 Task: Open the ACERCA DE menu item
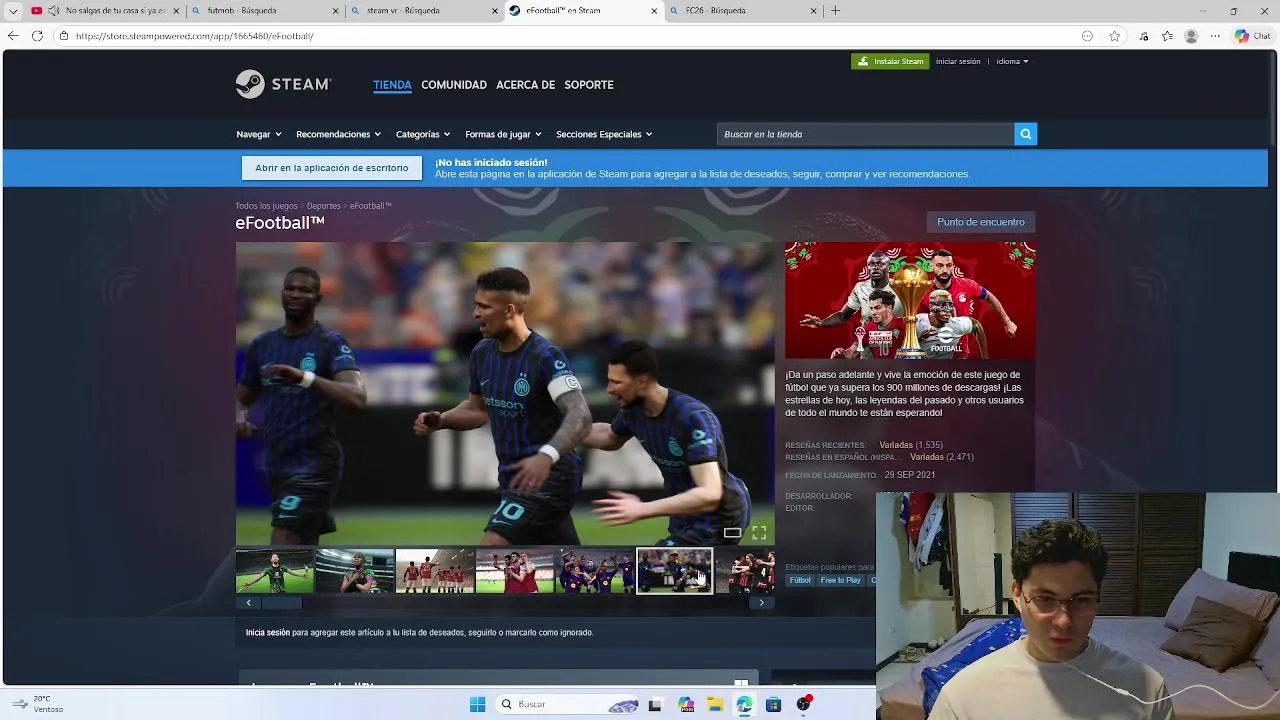525,85
